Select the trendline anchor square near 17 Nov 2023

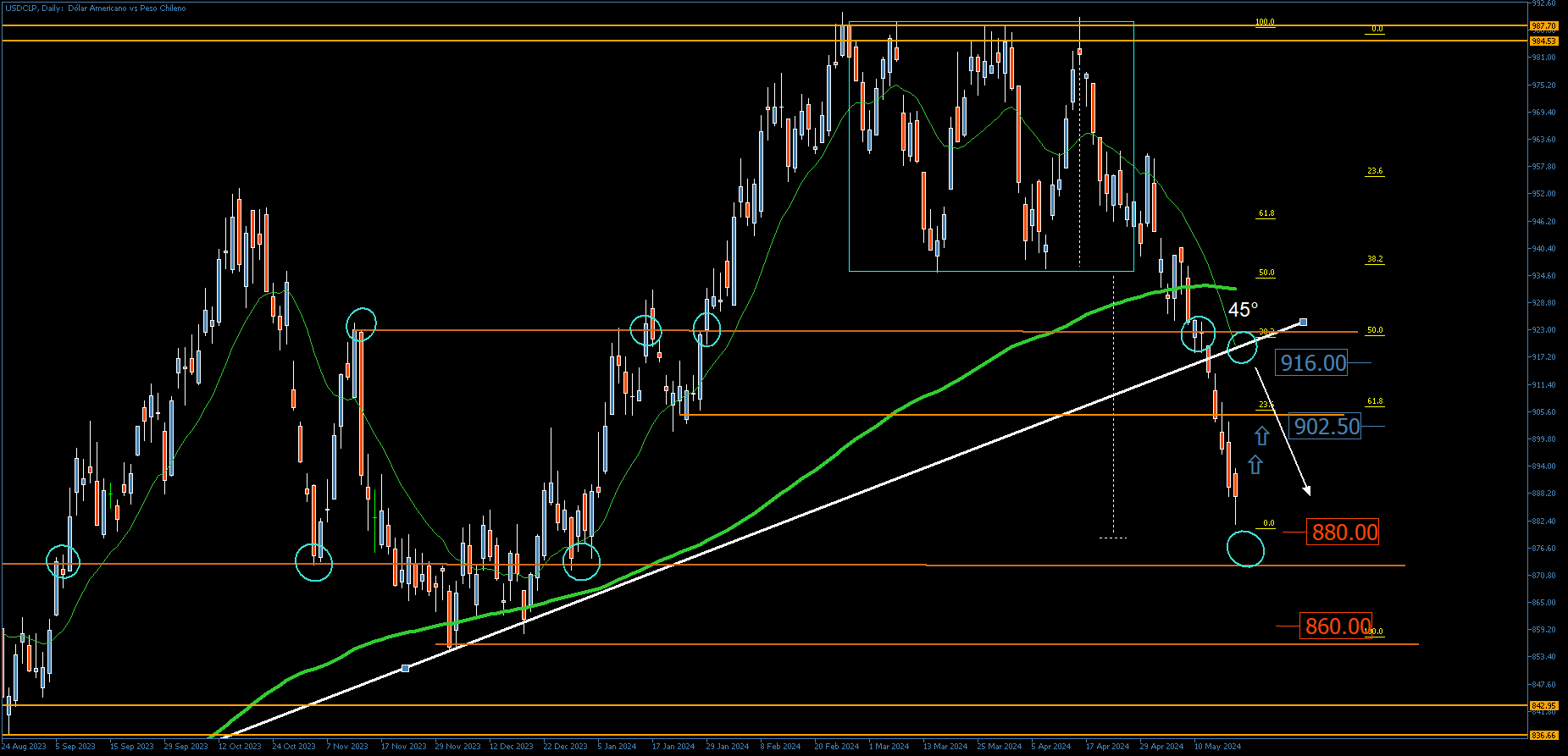405,669
